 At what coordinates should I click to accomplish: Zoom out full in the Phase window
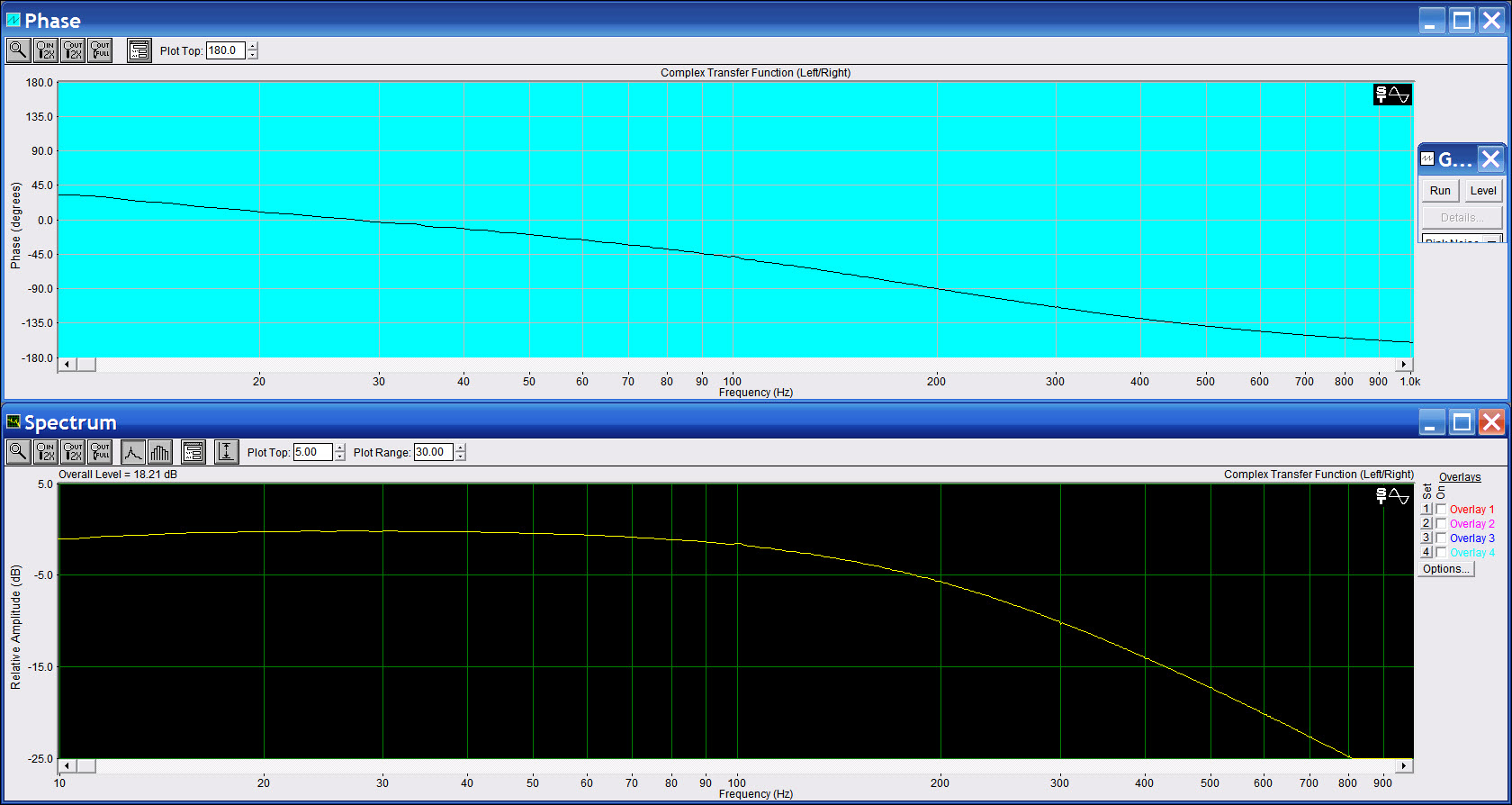click(x=100, y=50)
